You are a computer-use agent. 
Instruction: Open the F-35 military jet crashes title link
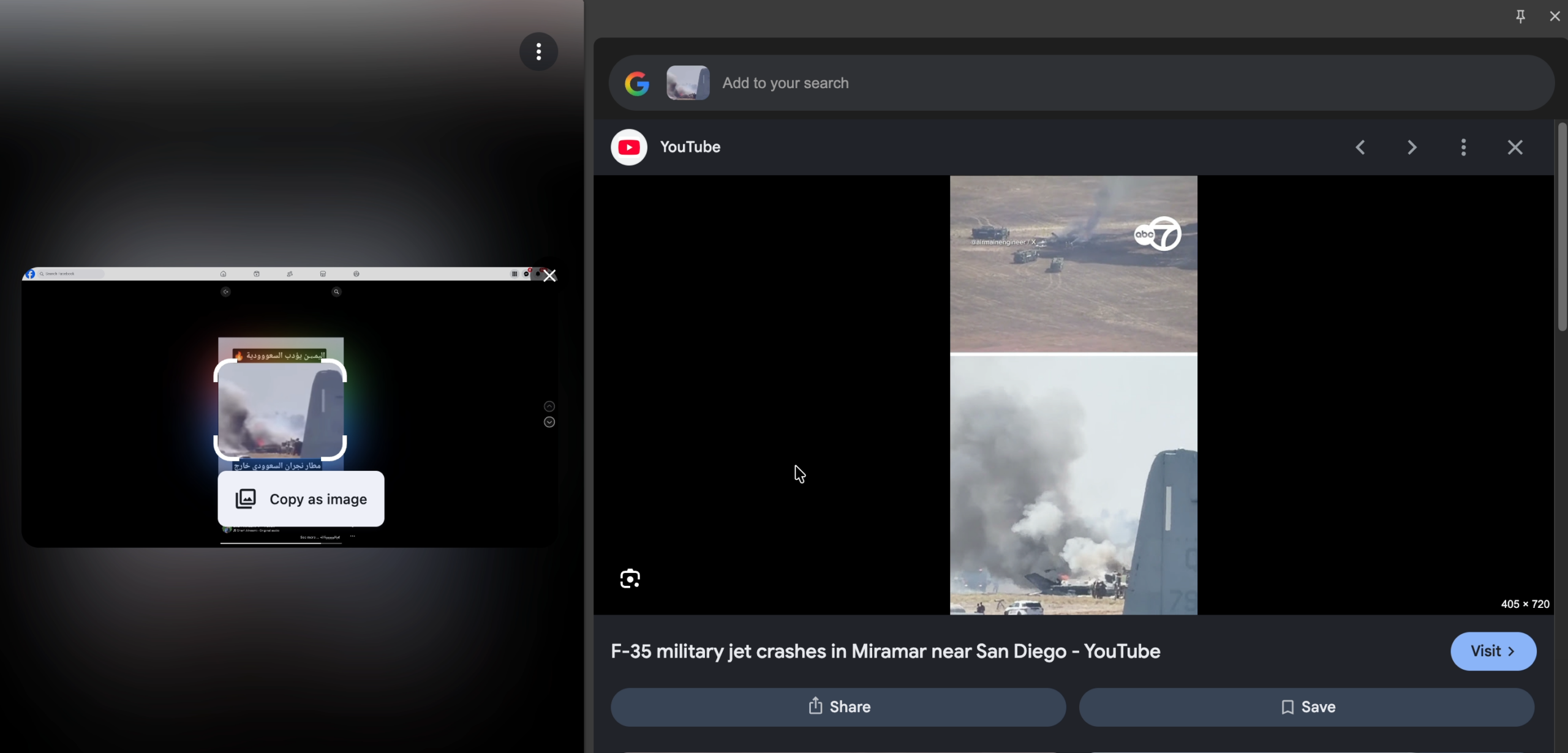885,651
